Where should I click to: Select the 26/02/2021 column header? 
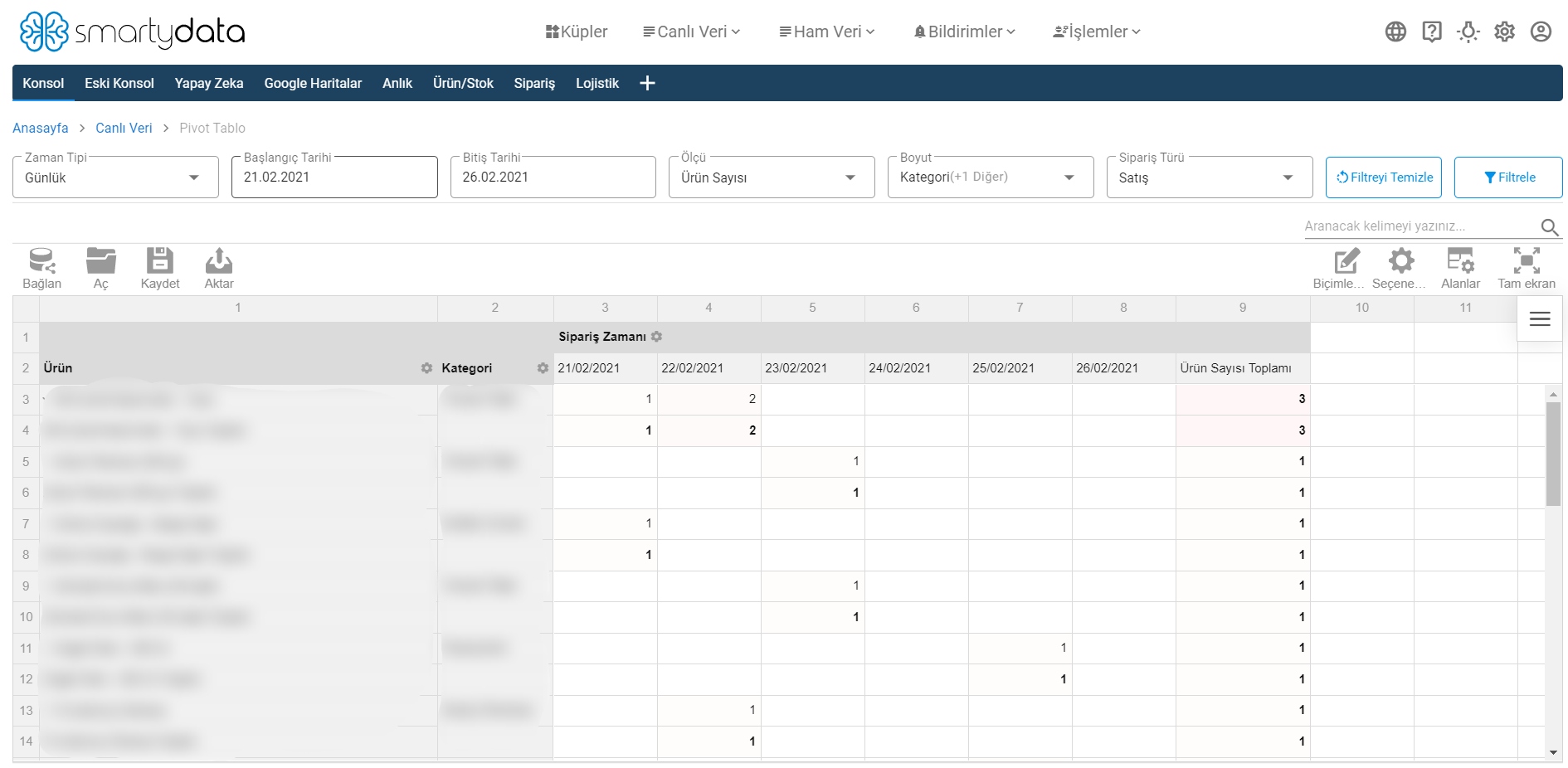point(1124,368)
